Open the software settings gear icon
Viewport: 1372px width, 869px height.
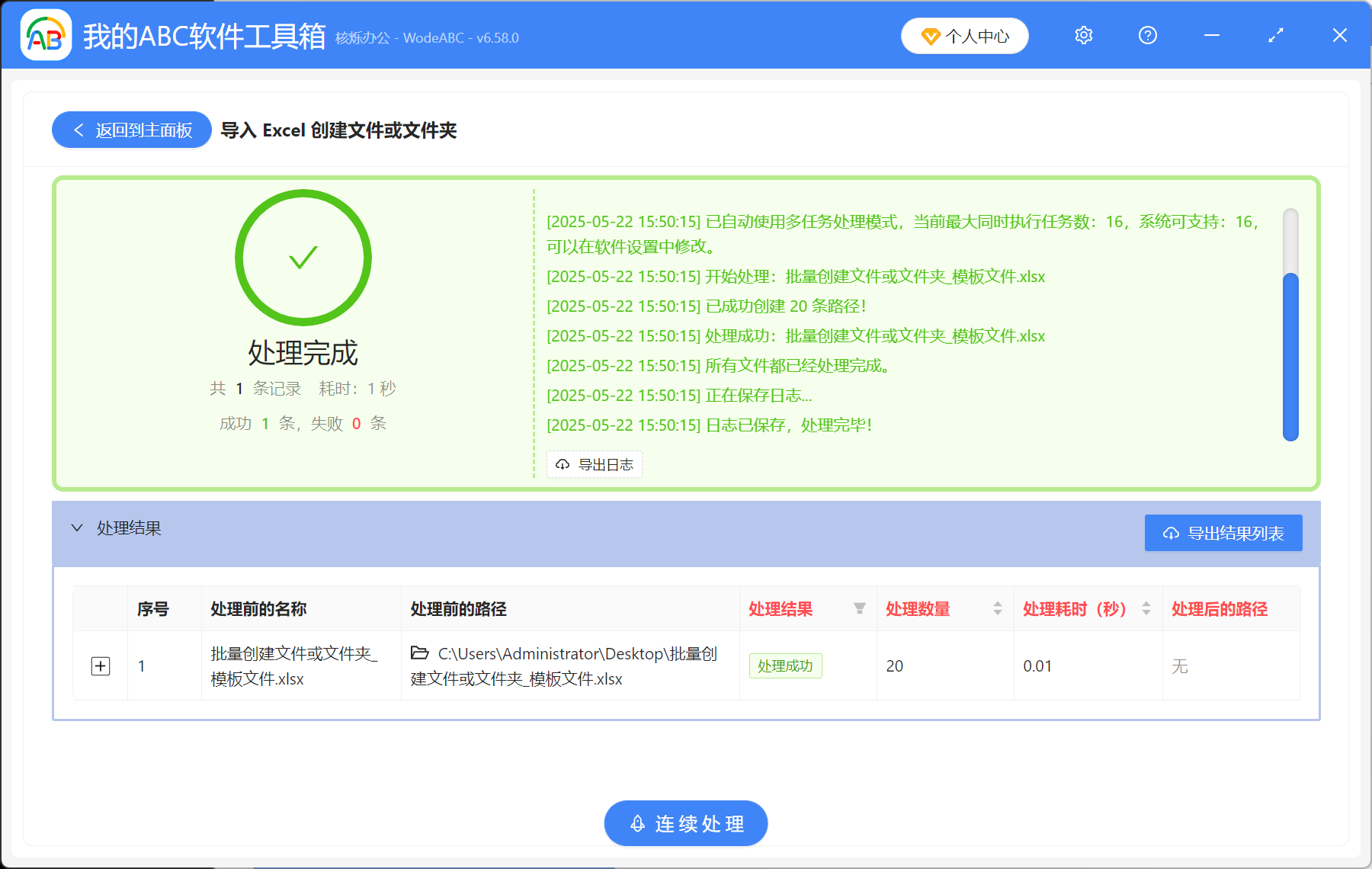pyautogui.click(x=1082, y=35)
